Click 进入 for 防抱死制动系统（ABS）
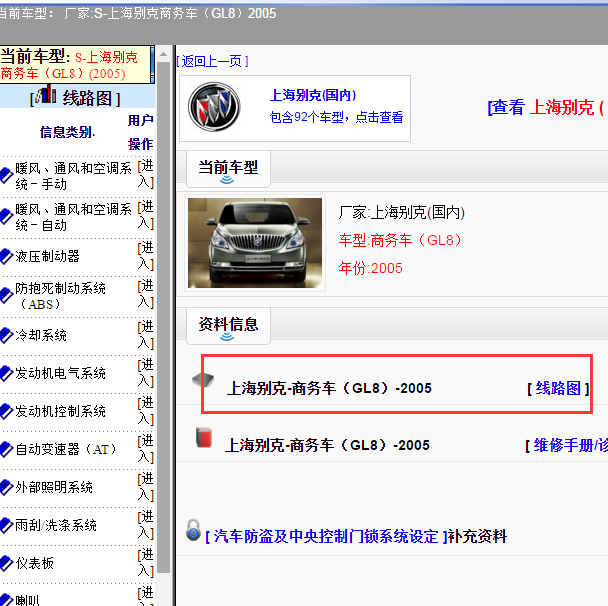 (x=145, y=294)
